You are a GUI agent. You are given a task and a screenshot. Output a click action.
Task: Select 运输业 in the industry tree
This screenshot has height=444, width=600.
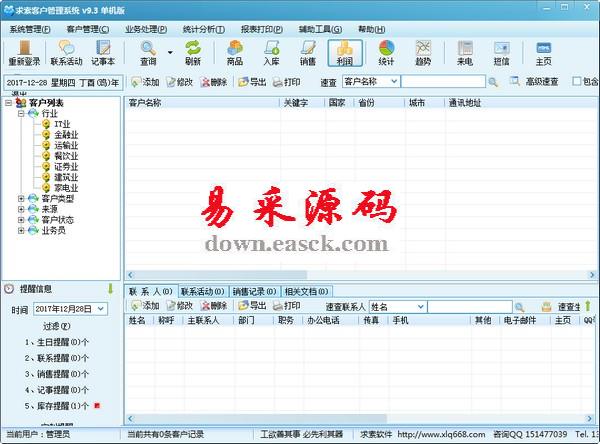(66, 145)
